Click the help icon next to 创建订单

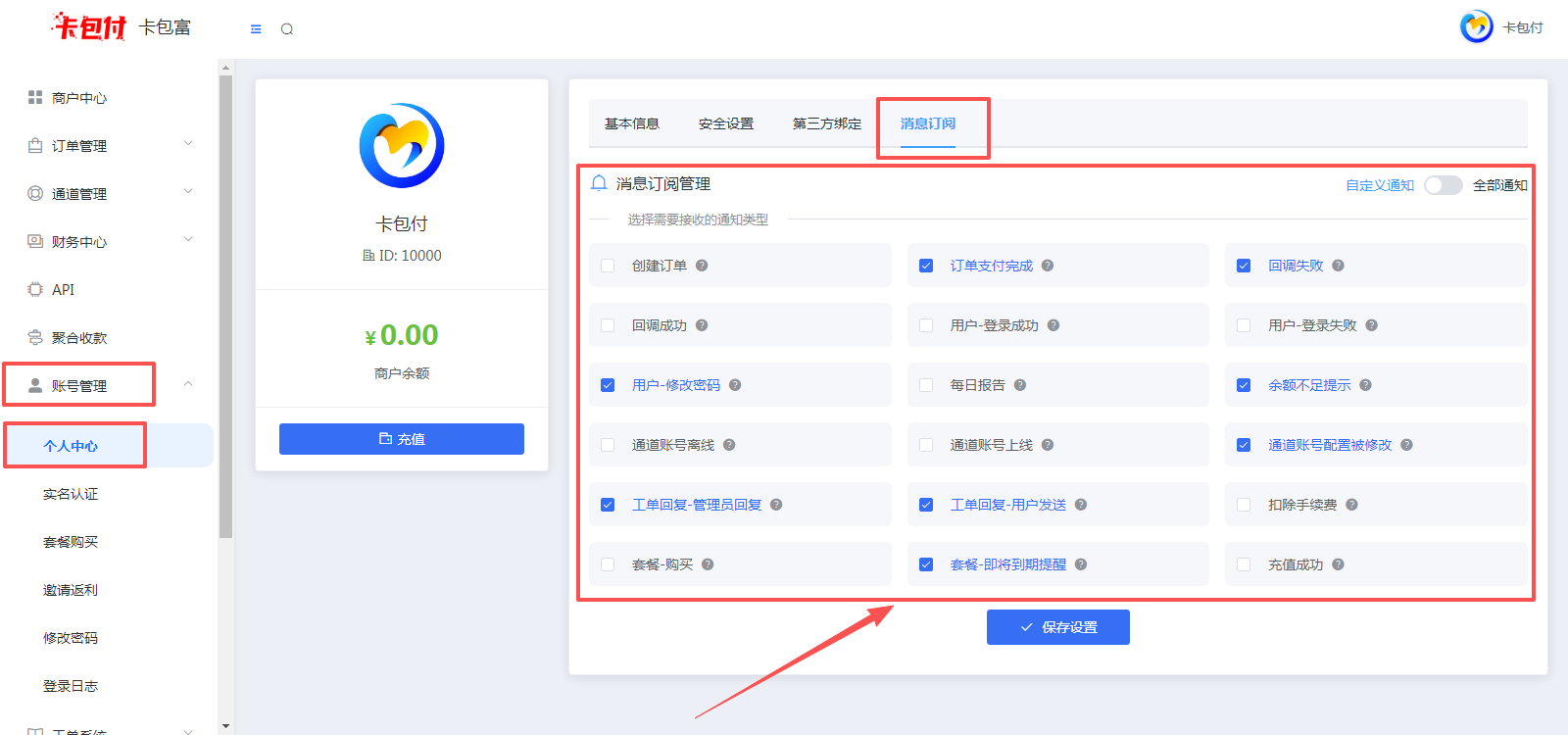click(702, 266)
